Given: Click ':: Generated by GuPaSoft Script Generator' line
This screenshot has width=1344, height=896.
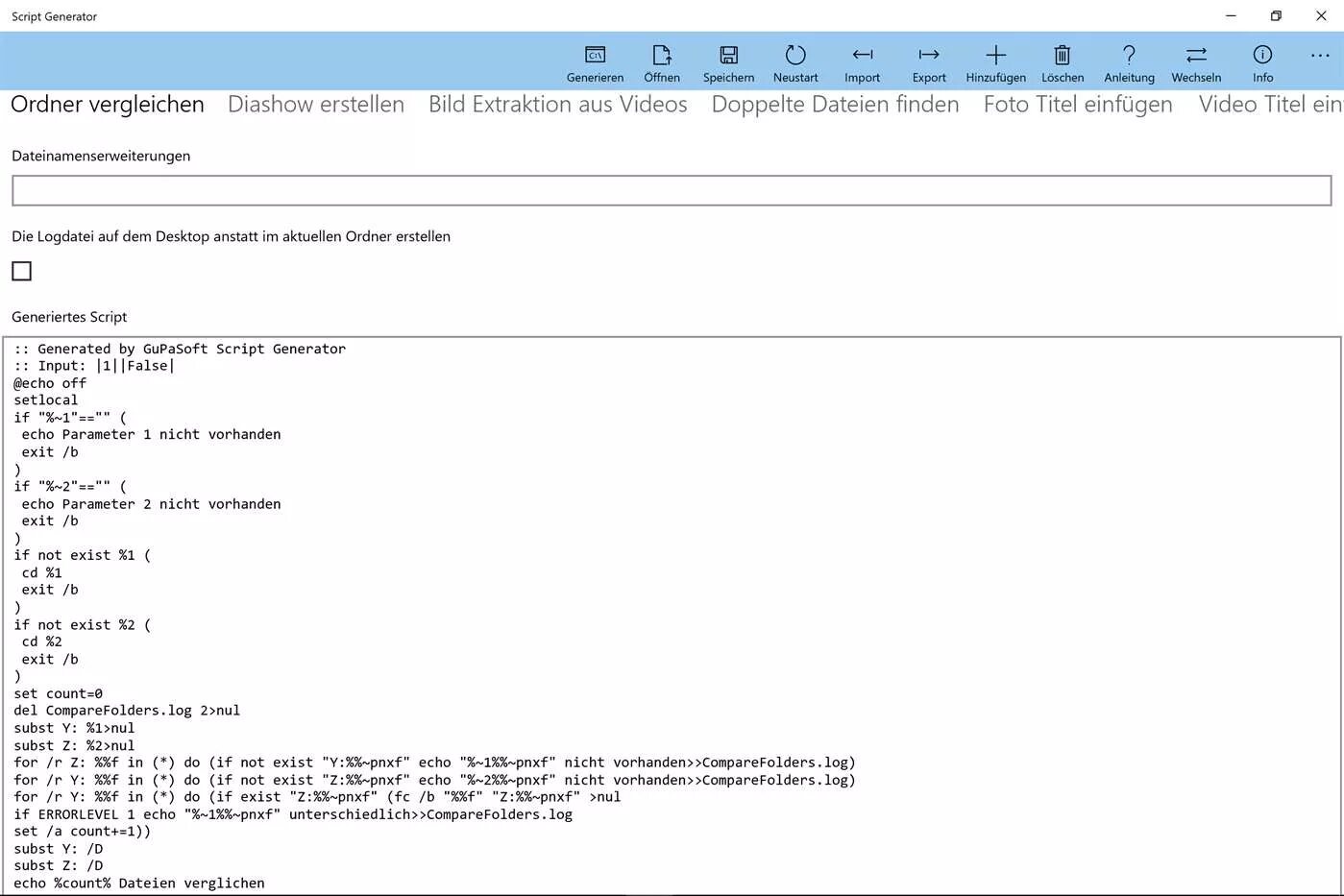Looking at the screenshot, I should click(x=180, y=349).
